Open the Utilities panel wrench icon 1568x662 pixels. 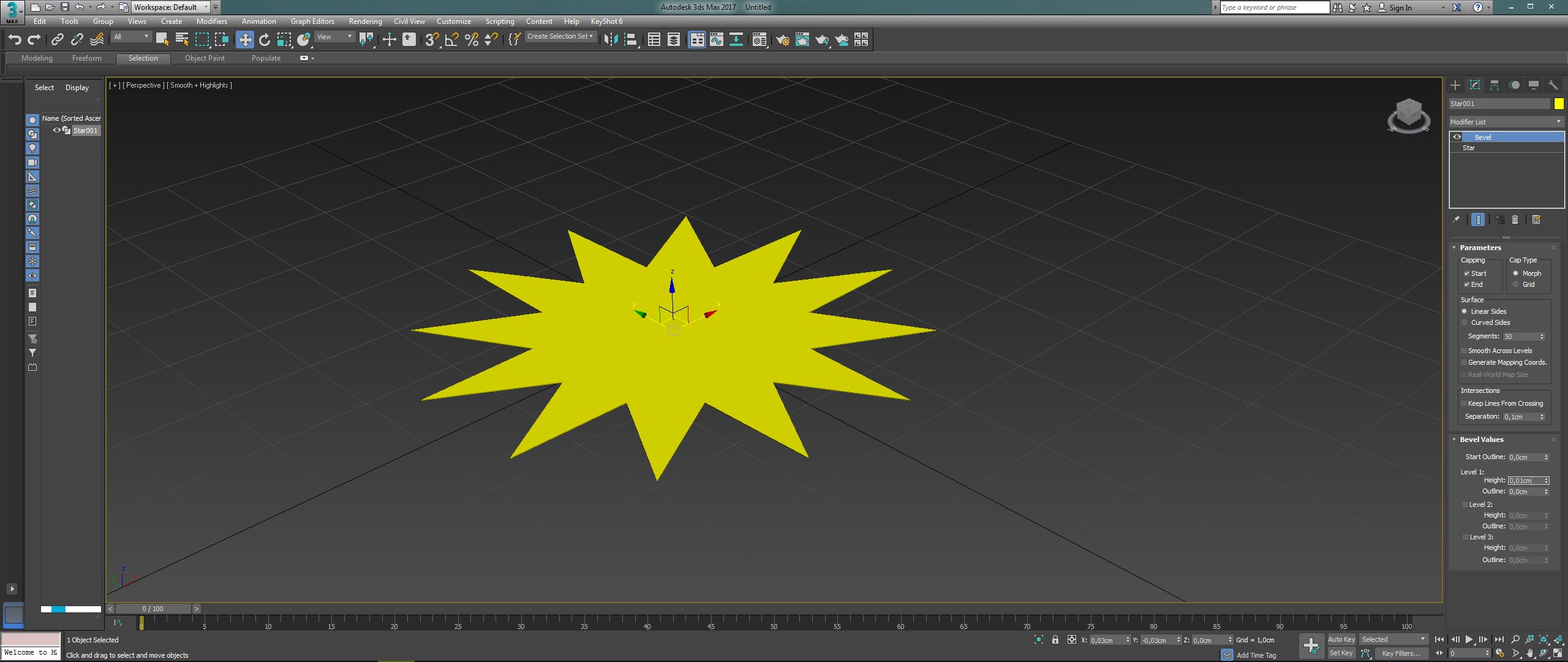tap(1553, 85)
